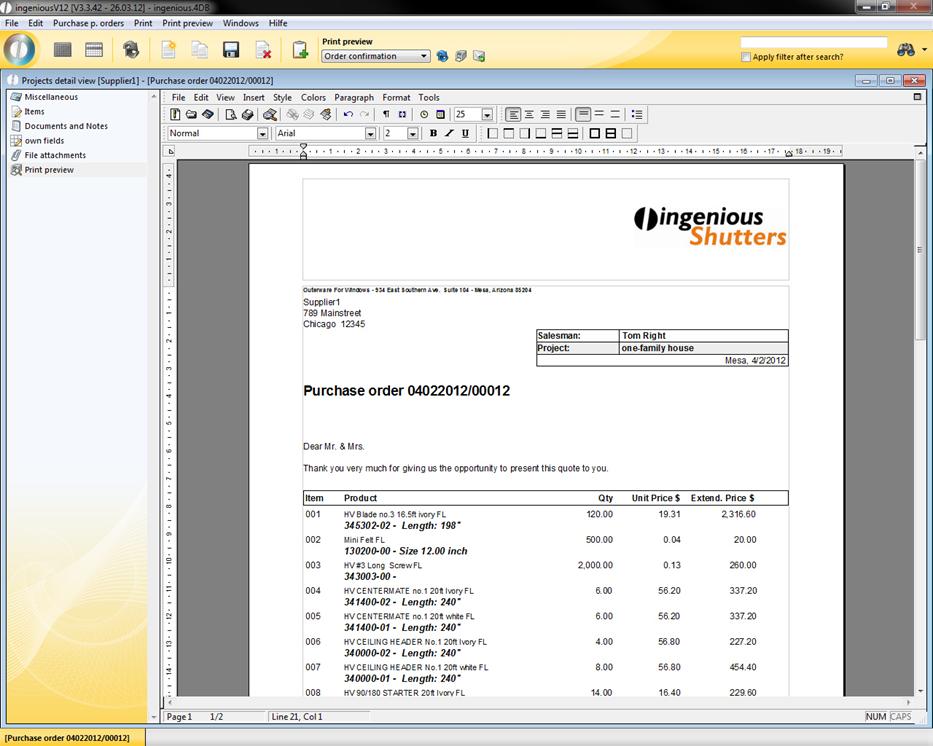Viewport: 933px width, 746px height.
Task: Center align the paragraph text
Action: click(529, 115)
